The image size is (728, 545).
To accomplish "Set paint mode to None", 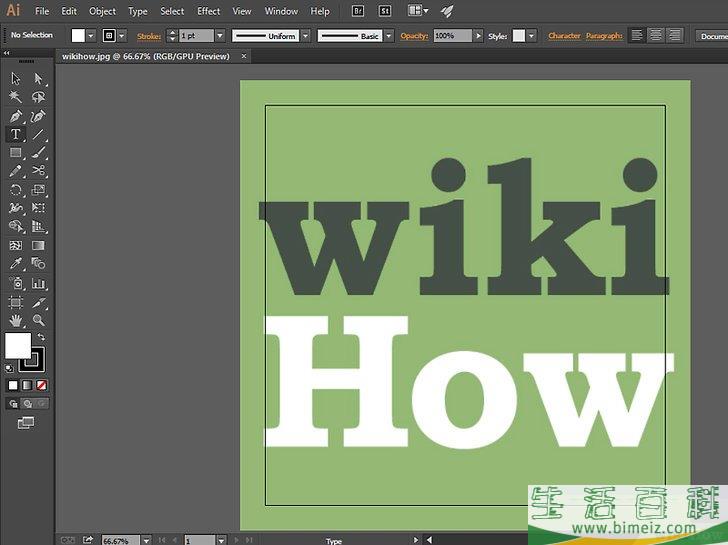I will coord(41,385).
